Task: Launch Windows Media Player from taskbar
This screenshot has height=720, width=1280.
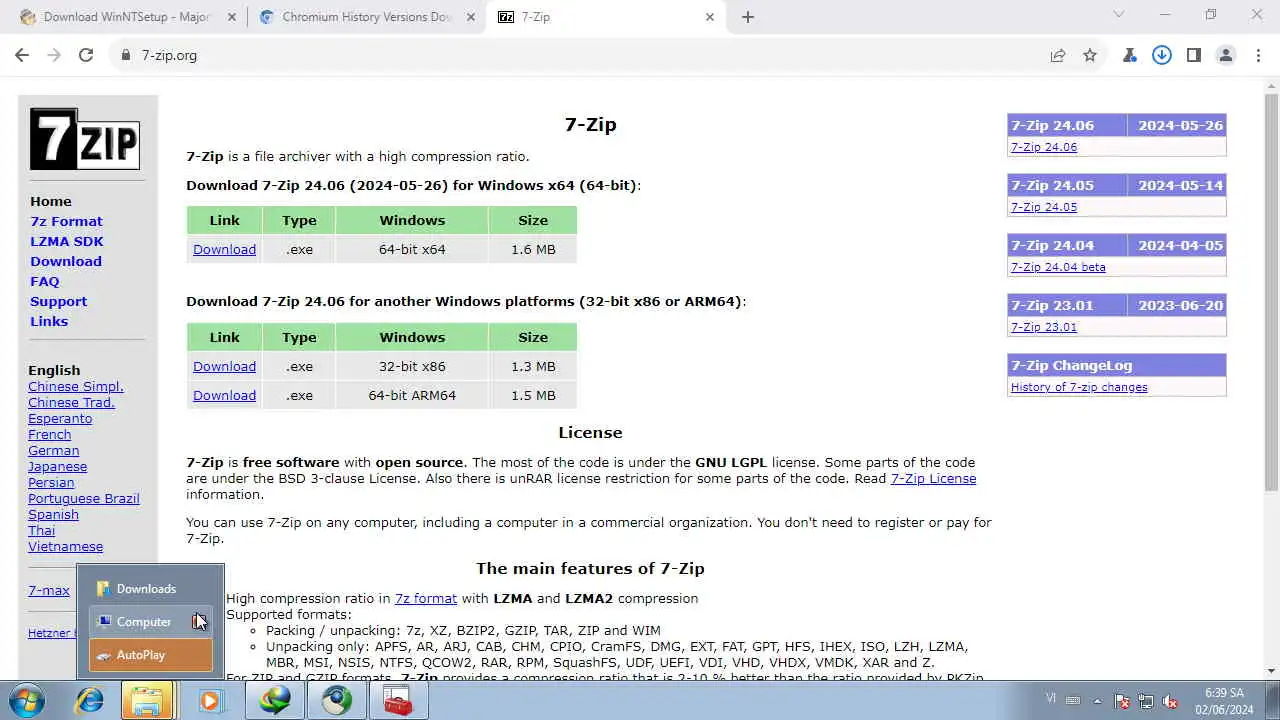Action: tap(211, 700)
